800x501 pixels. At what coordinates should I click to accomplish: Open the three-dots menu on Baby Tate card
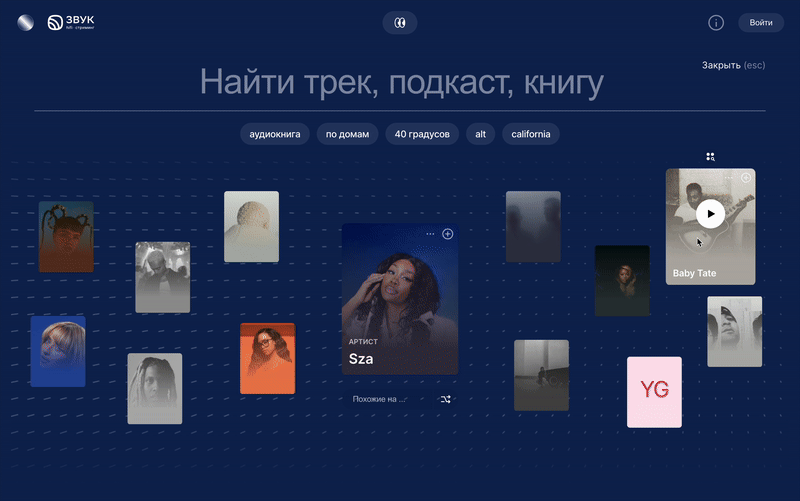(x=729, y=178)
